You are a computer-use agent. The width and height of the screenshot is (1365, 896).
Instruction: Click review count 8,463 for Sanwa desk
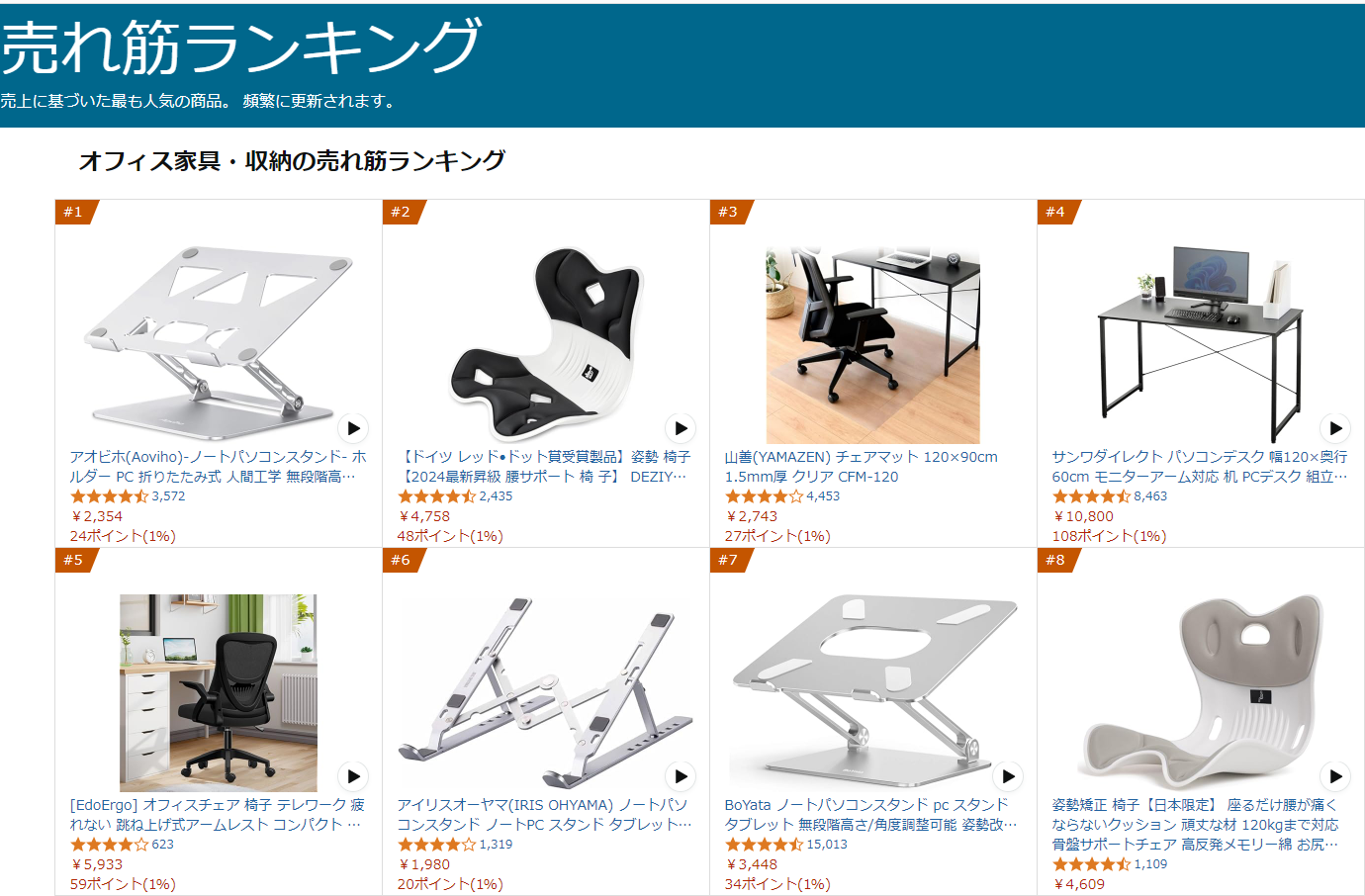1150,496
